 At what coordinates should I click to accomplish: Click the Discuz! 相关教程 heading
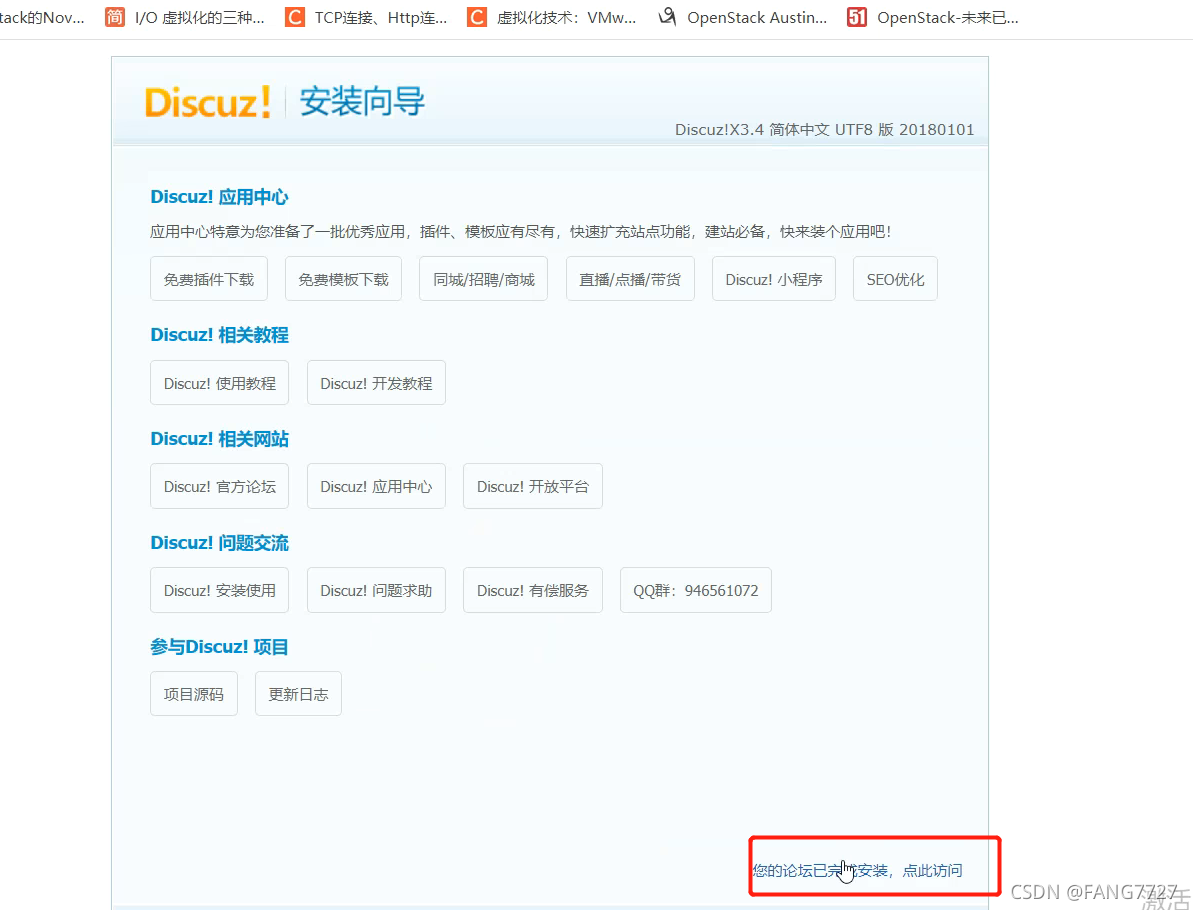(x=219, y=335)
